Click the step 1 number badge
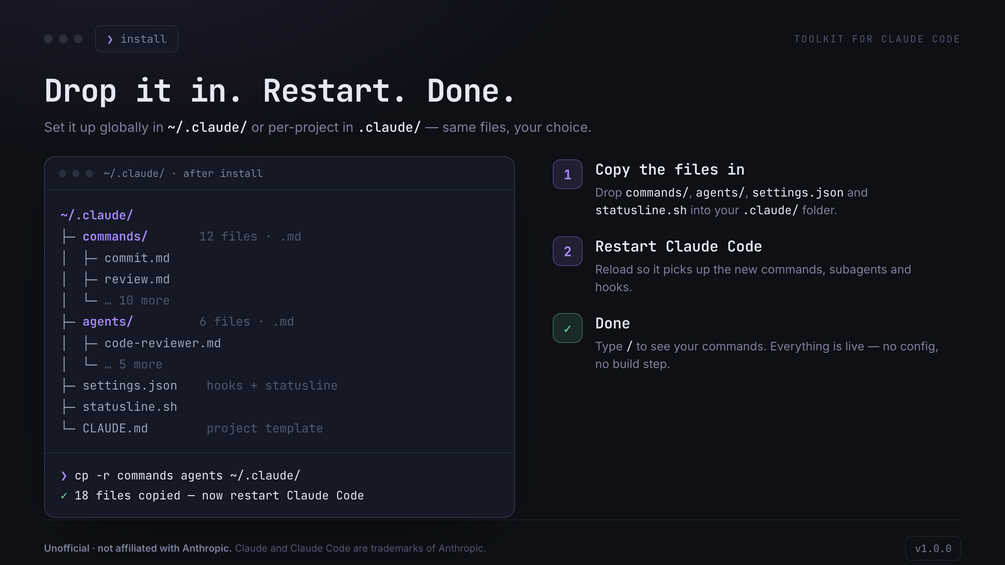The width and height of the screenshot is (1005, 565). point(567,174)
